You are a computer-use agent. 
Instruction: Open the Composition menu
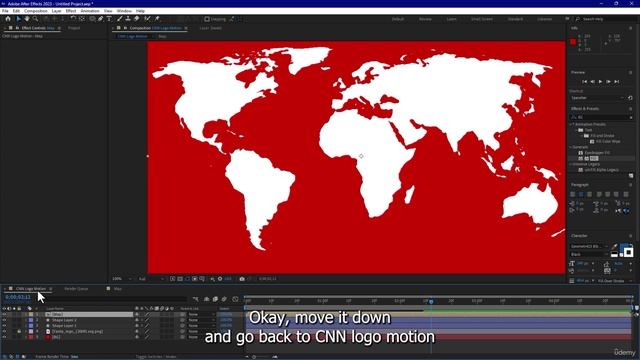click(36, 11)
